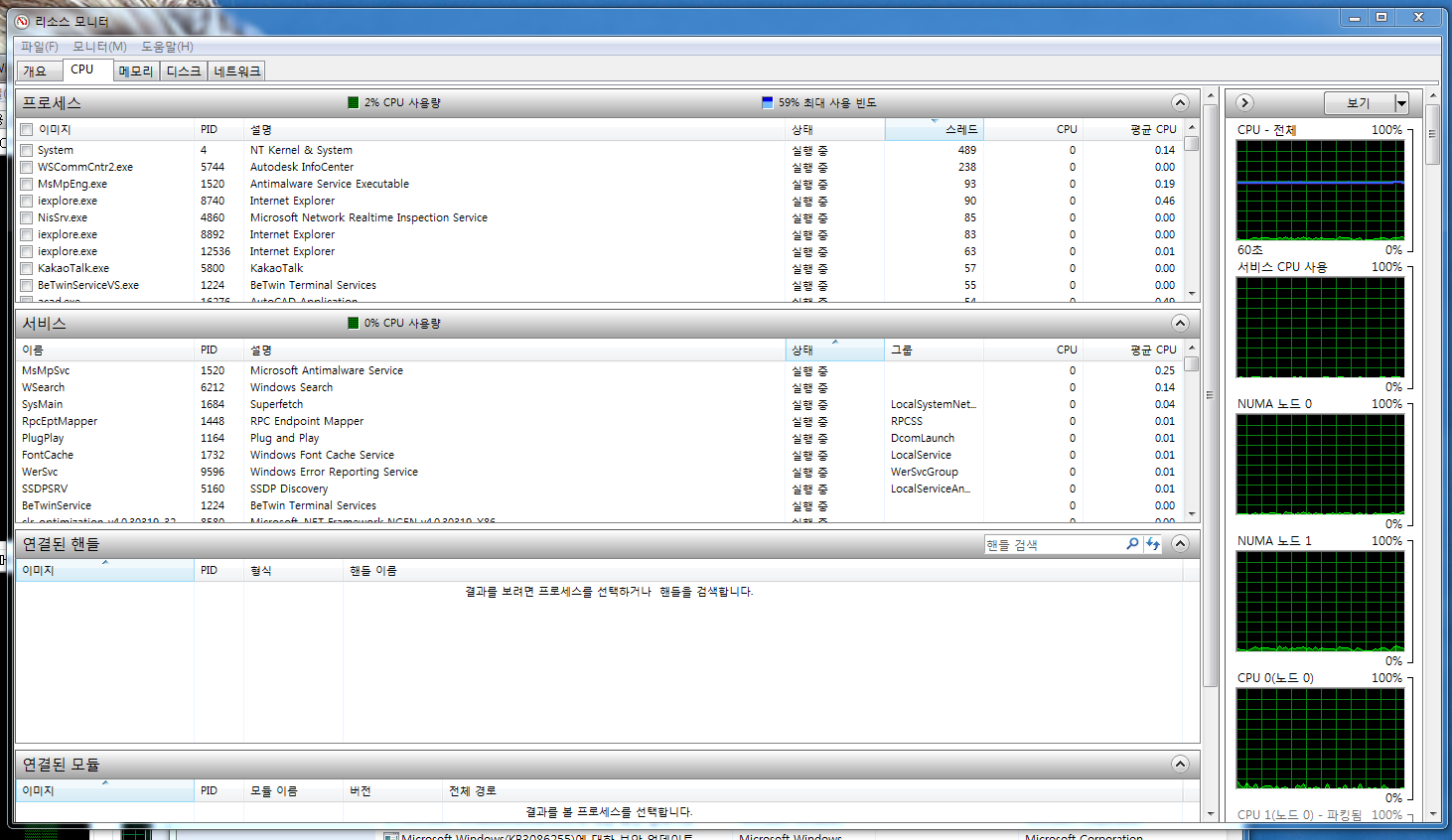
Task: Select the RpcEptMapper service row
Action: click(599, 421)
